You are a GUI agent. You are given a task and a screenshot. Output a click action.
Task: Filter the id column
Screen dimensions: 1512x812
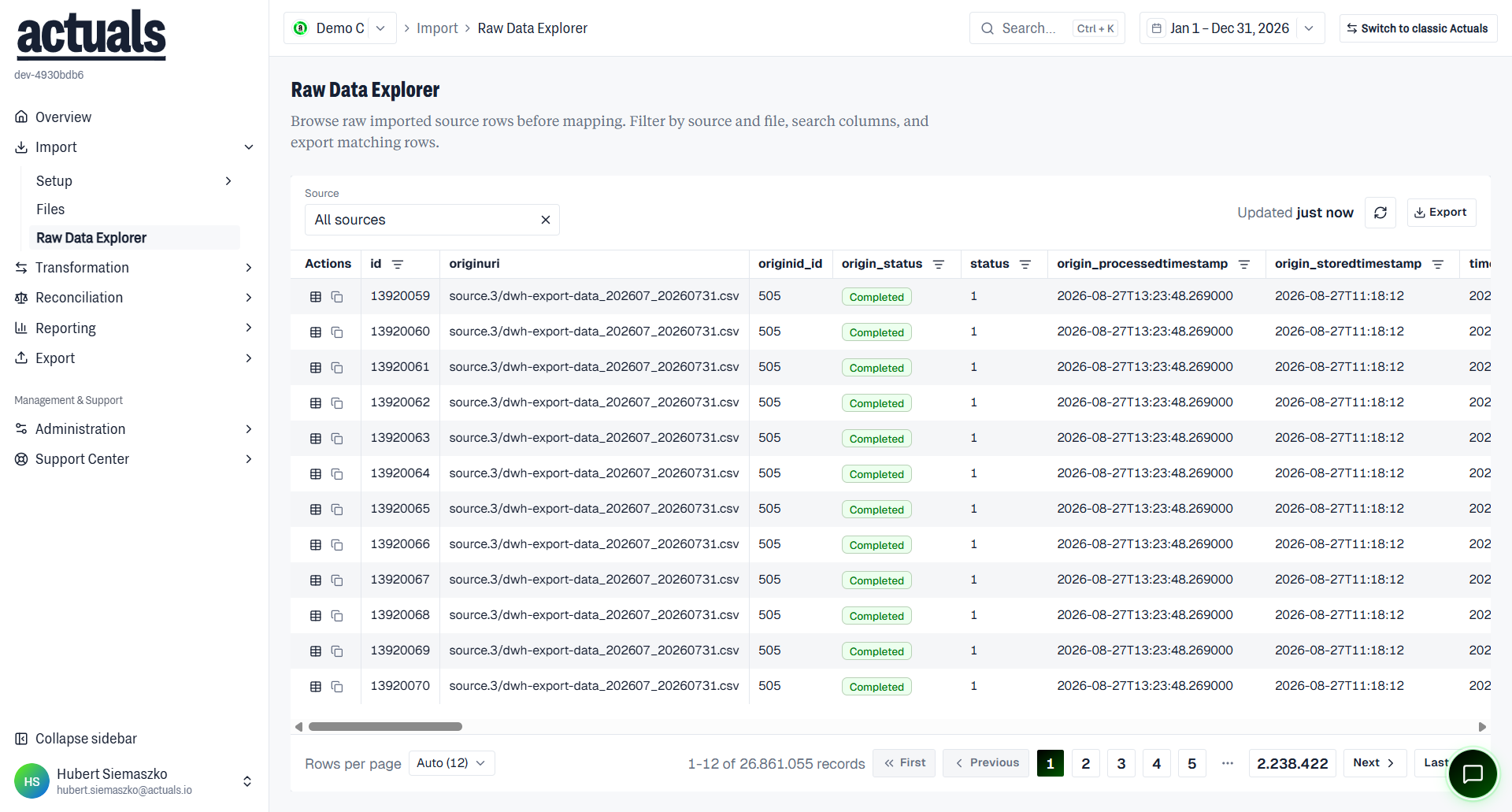tap(398, 265)
